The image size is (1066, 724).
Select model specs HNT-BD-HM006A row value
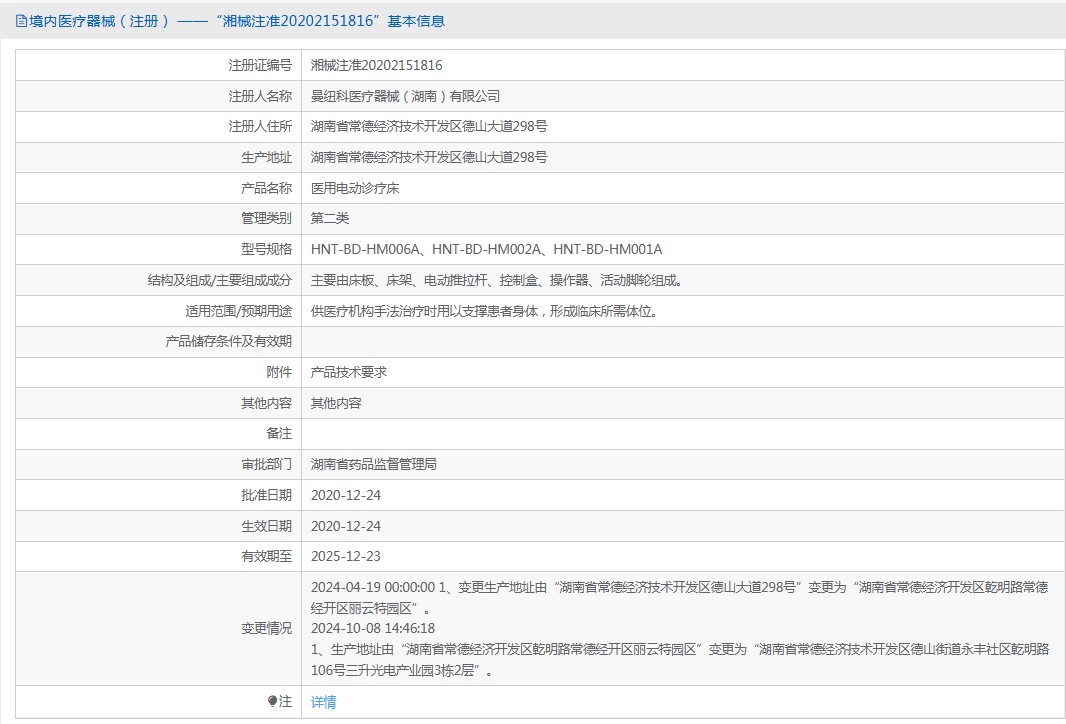tap(486, 249)
